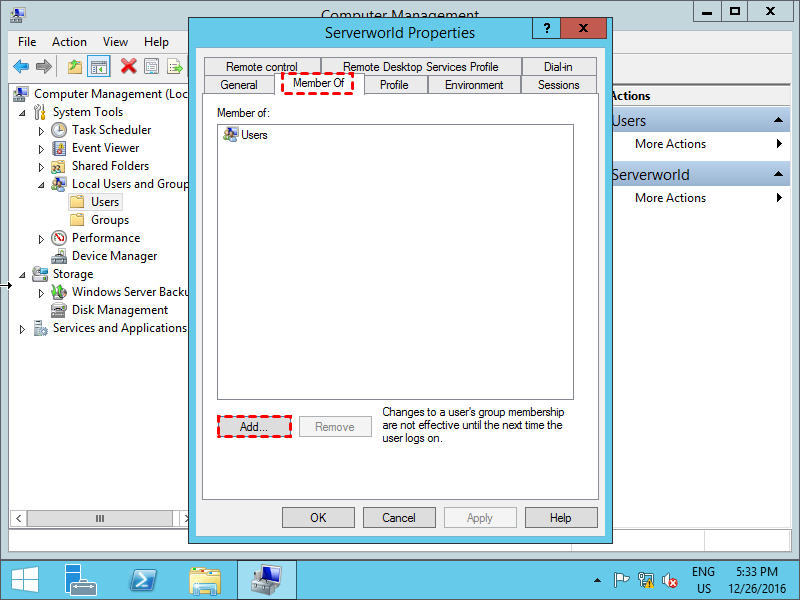
Task: Click the Properties toolbar icon
Action: [x=152, y=66]
